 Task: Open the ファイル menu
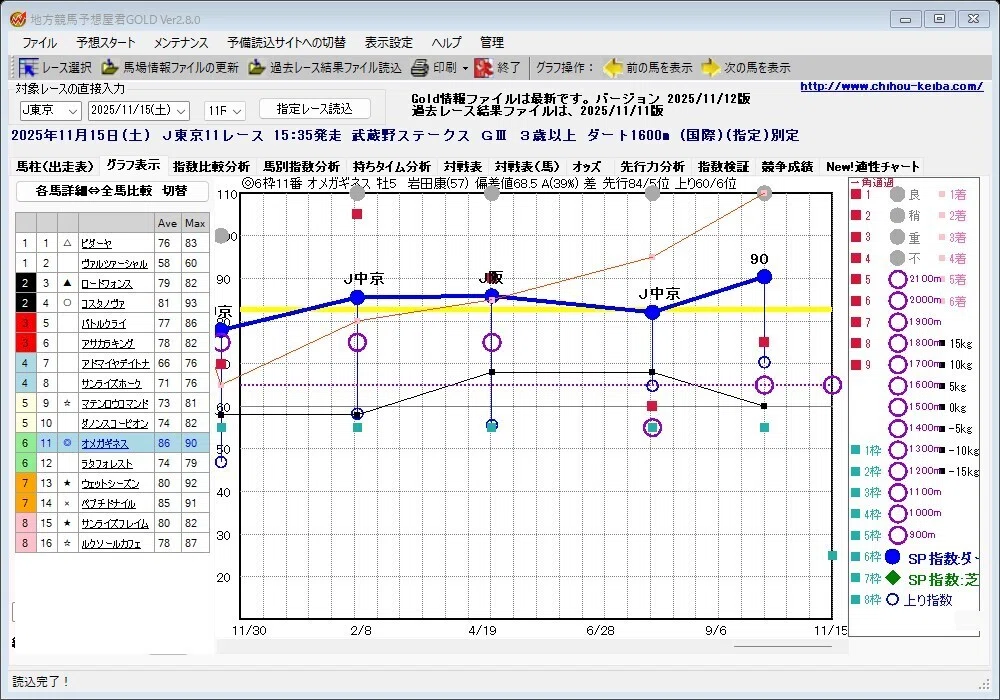coord(40,43)
